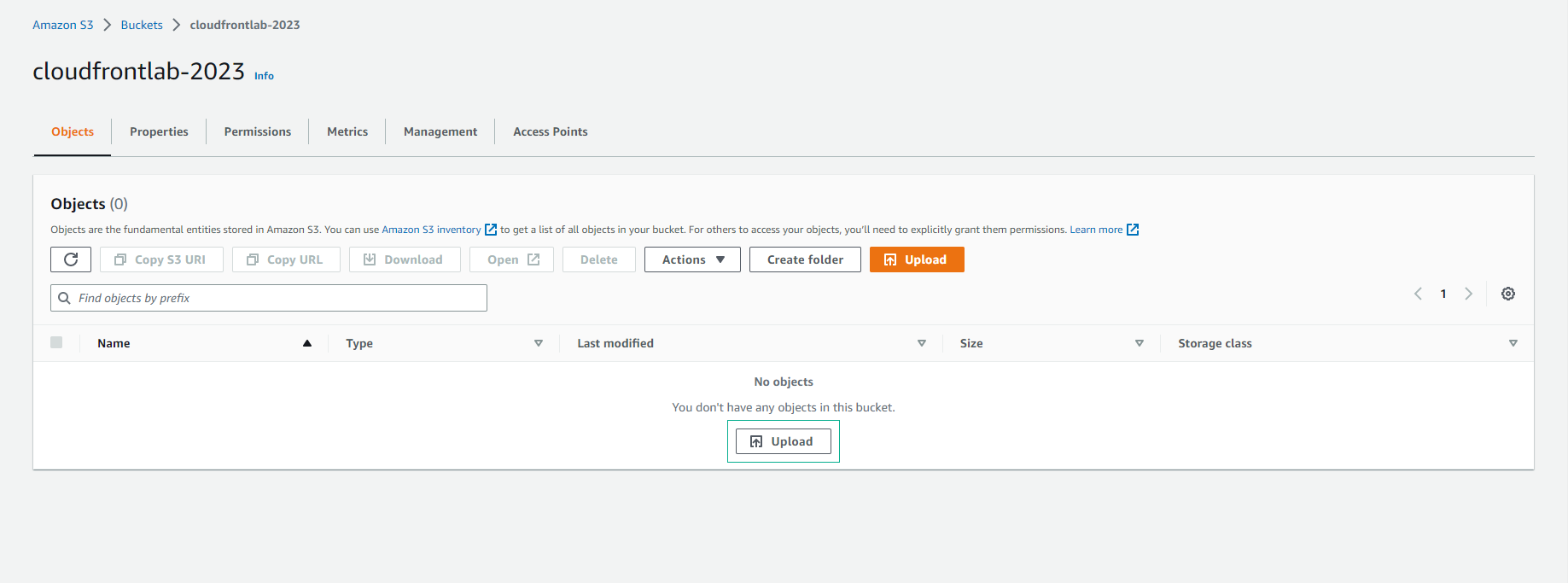Open table preferences gear icon
The width and height of the screenshot is (1568, 583).
click(1508, 294)
